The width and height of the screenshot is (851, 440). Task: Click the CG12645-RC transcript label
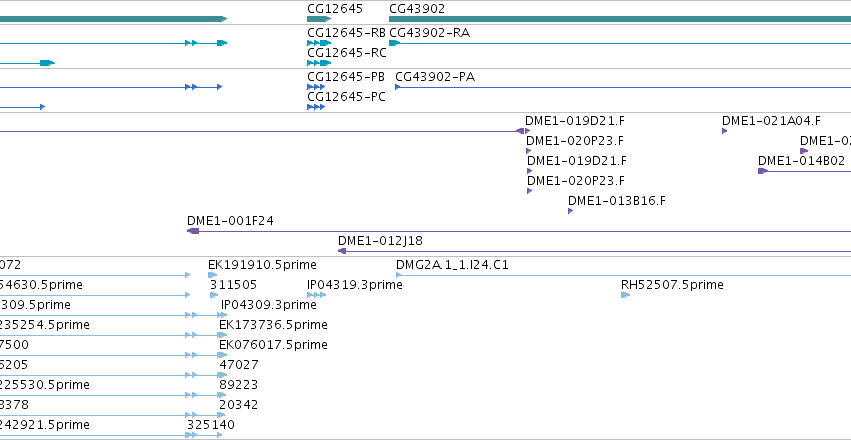pos(346,53)
